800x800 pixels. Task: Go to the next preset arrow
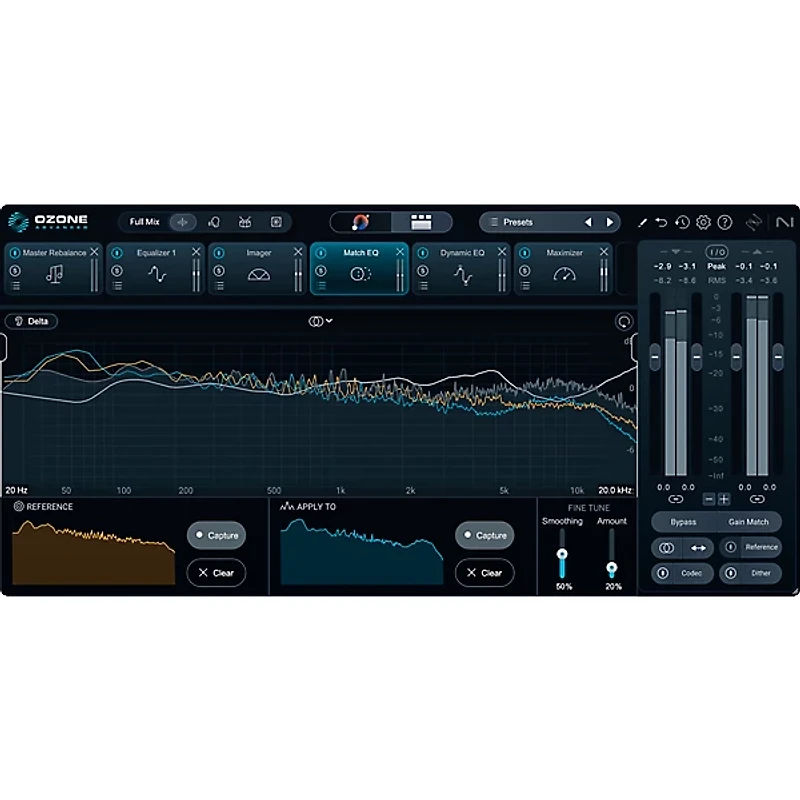click(610, 222)
